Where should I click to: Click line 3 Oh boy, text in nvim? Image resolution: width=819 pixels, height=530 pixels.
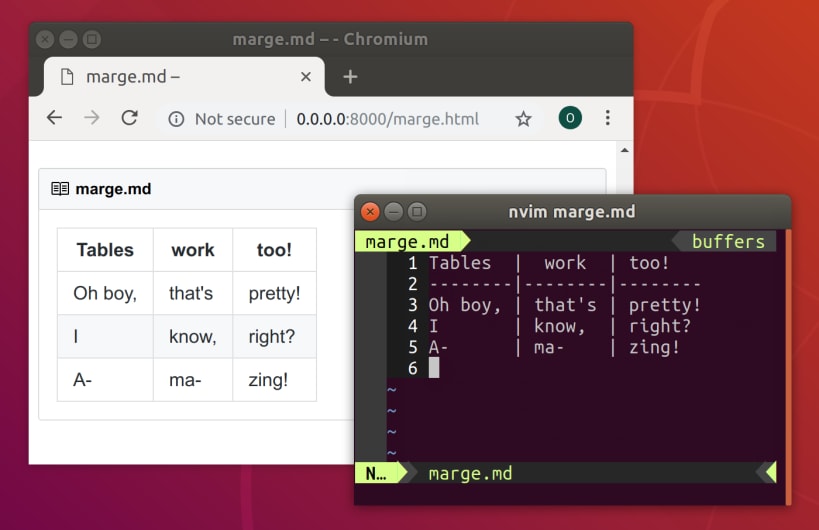pos(465,305)
